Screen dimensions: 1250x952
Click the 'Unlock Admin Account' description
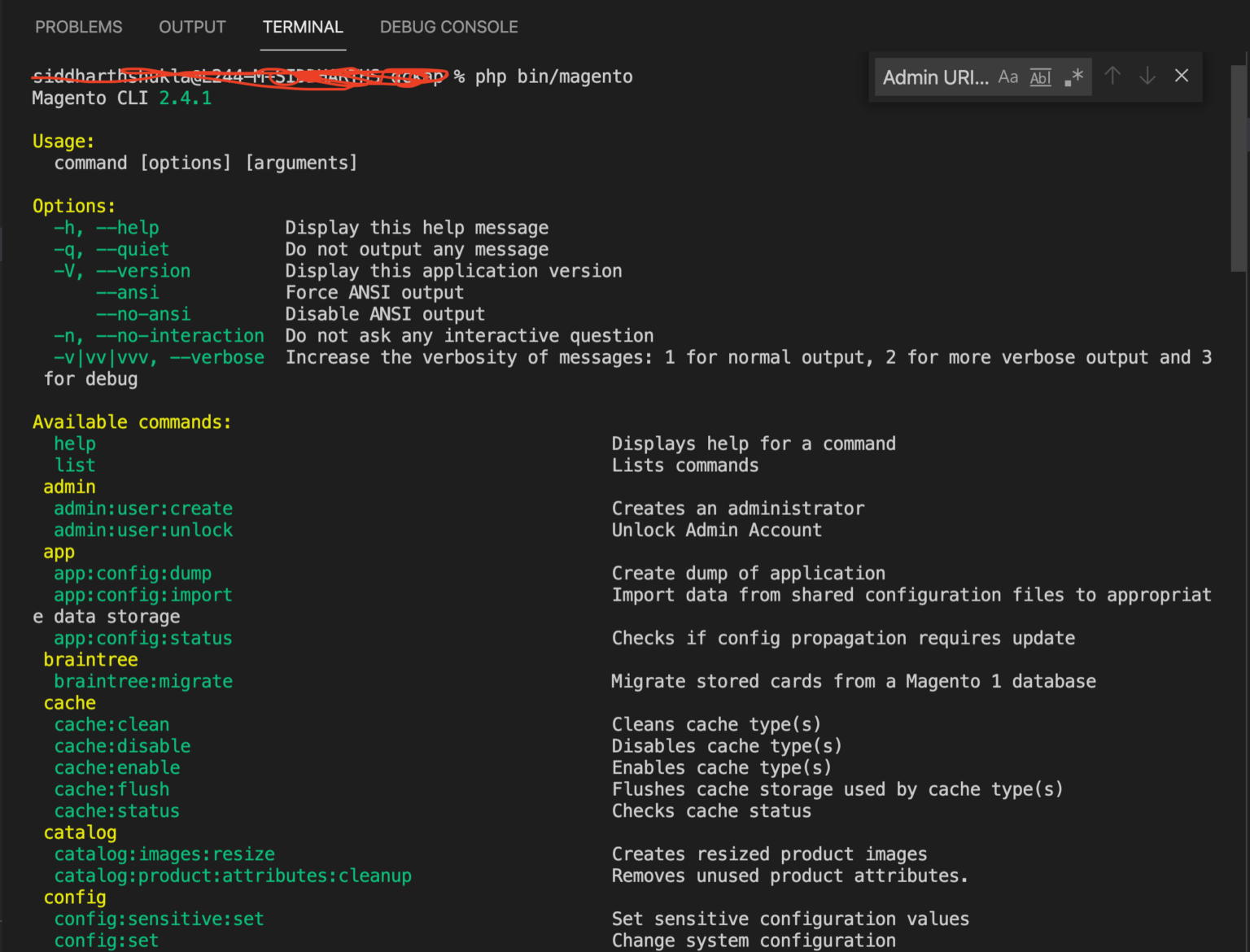[x=717, y=531]
